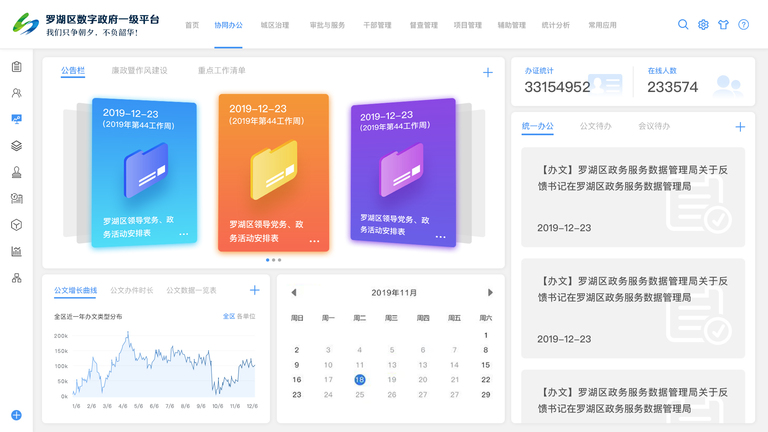Select the 统一办公 tab
The width and height of the screenshot is (768, 432).
[x=537, y=126]
